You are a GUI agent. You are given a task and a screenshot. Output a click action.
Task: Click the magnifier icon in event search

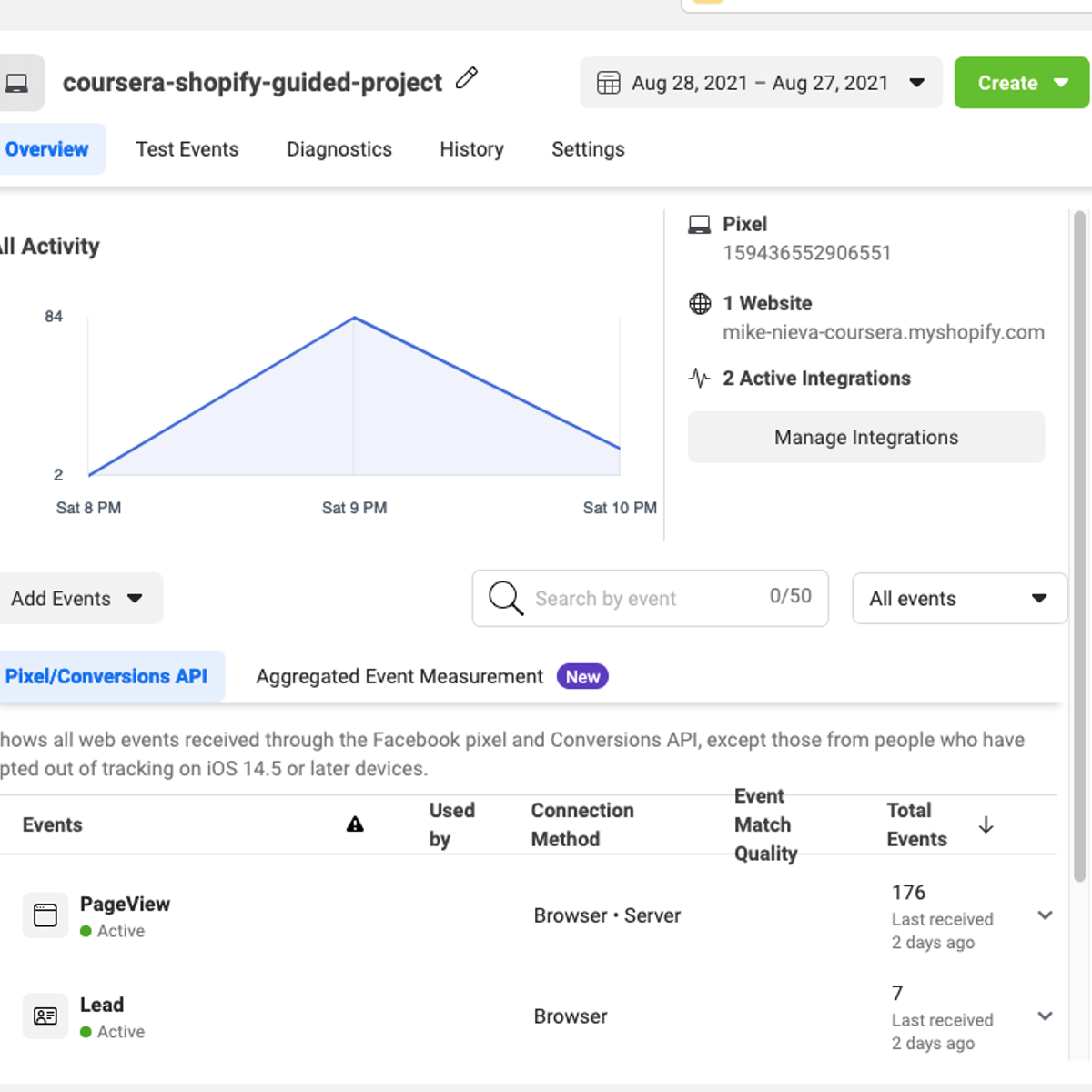(x=504, y=598)
